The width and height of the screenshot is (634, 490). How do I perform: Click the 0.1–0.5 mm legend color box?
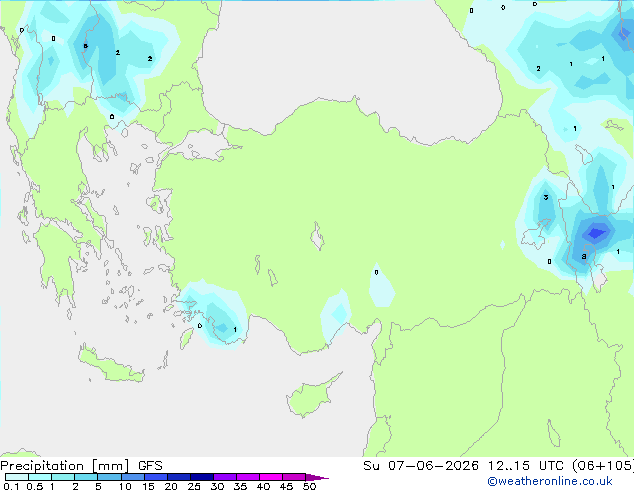point(17,477)
